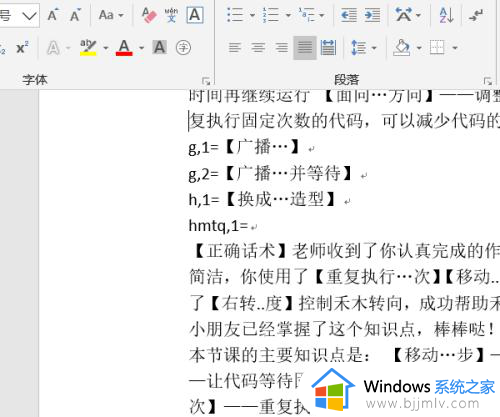Image resolution: width=500 pixels, height=417 pixels.
Task: Align text right
Action: [282, 48]
